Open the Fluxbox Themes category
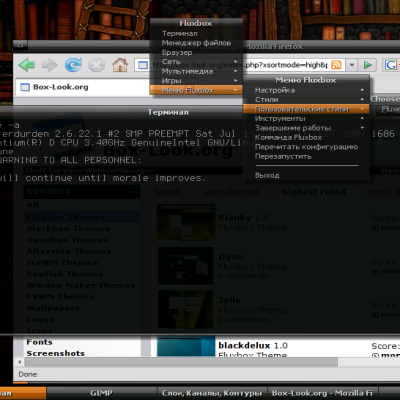 pyautogui.click(x=65, y=217)
